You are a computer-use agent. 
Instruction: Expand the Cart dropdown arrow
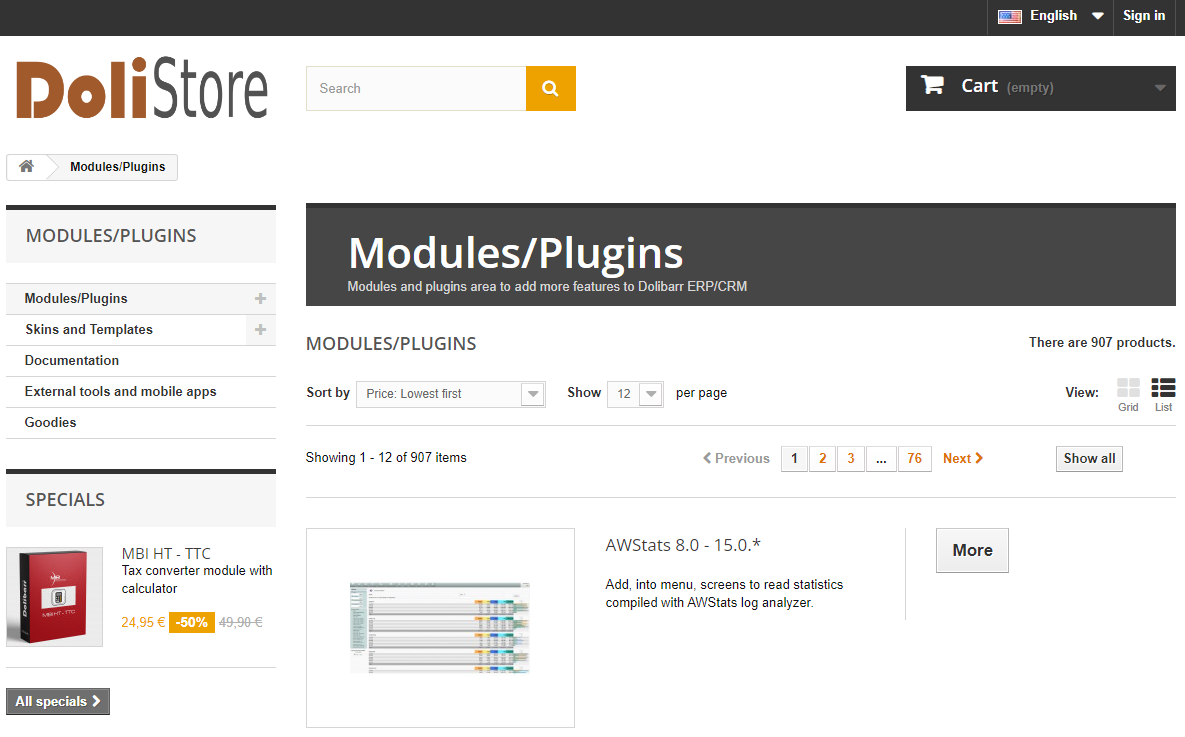(1159, 88)
